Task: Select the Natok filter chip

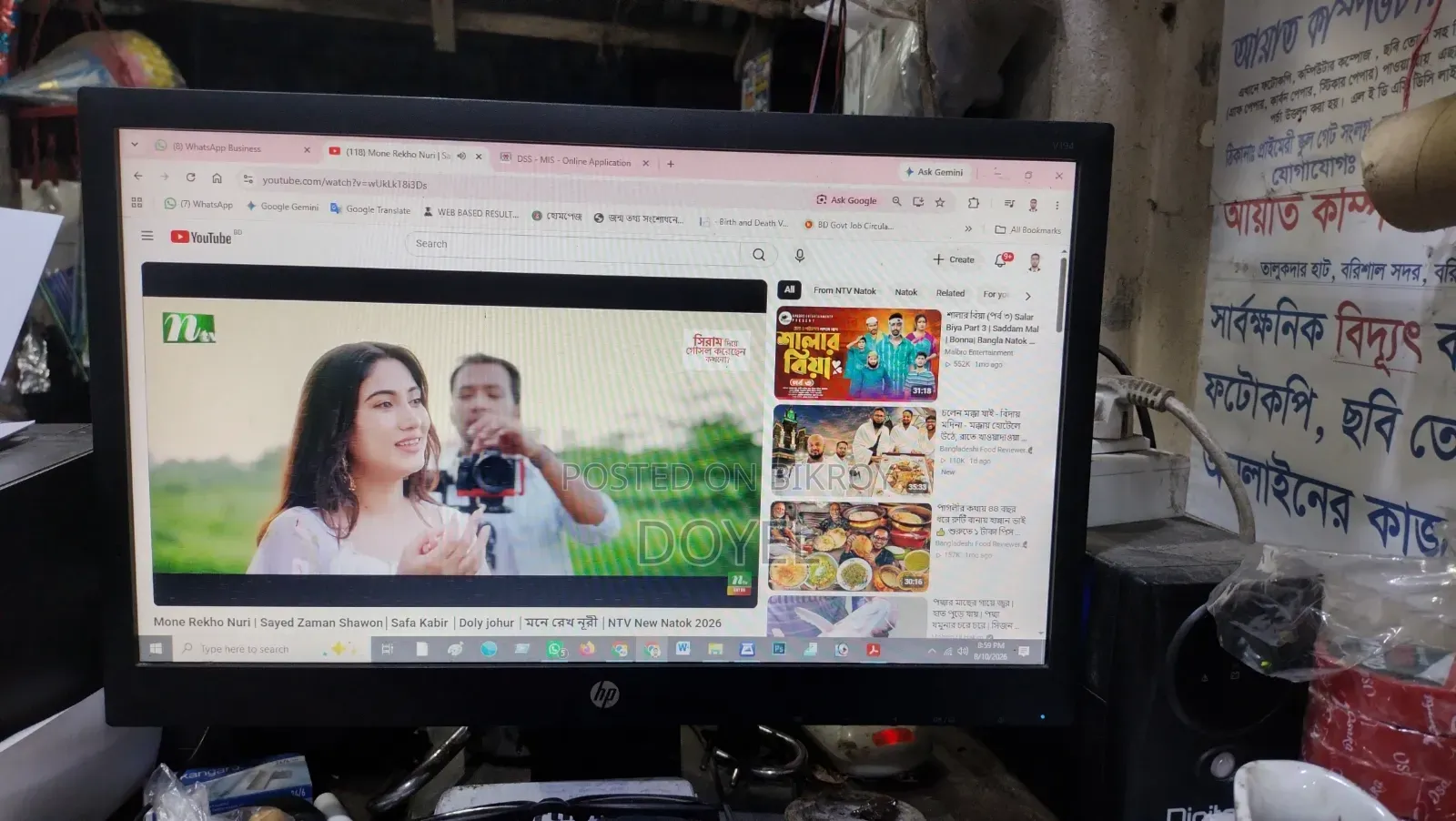Action: [x=905, y=292]
